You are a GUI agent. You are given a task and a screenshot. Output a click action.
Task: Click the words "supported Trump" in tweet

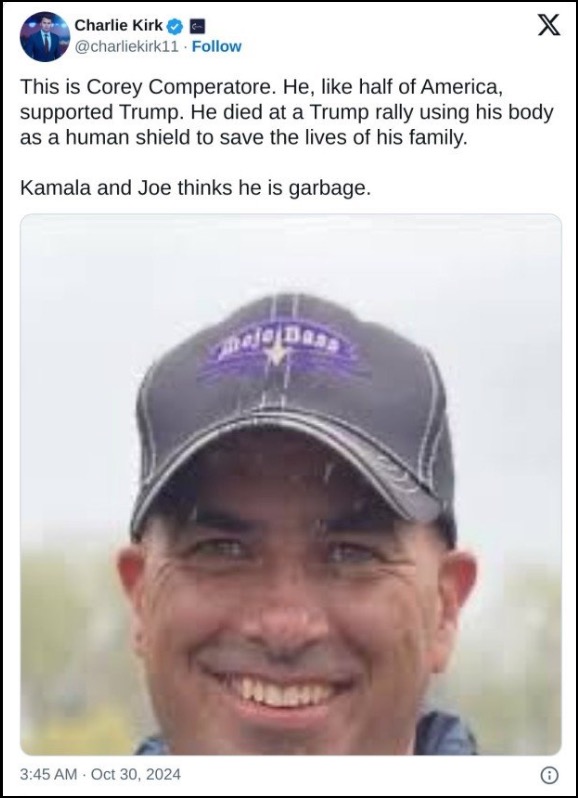[100, 112]
